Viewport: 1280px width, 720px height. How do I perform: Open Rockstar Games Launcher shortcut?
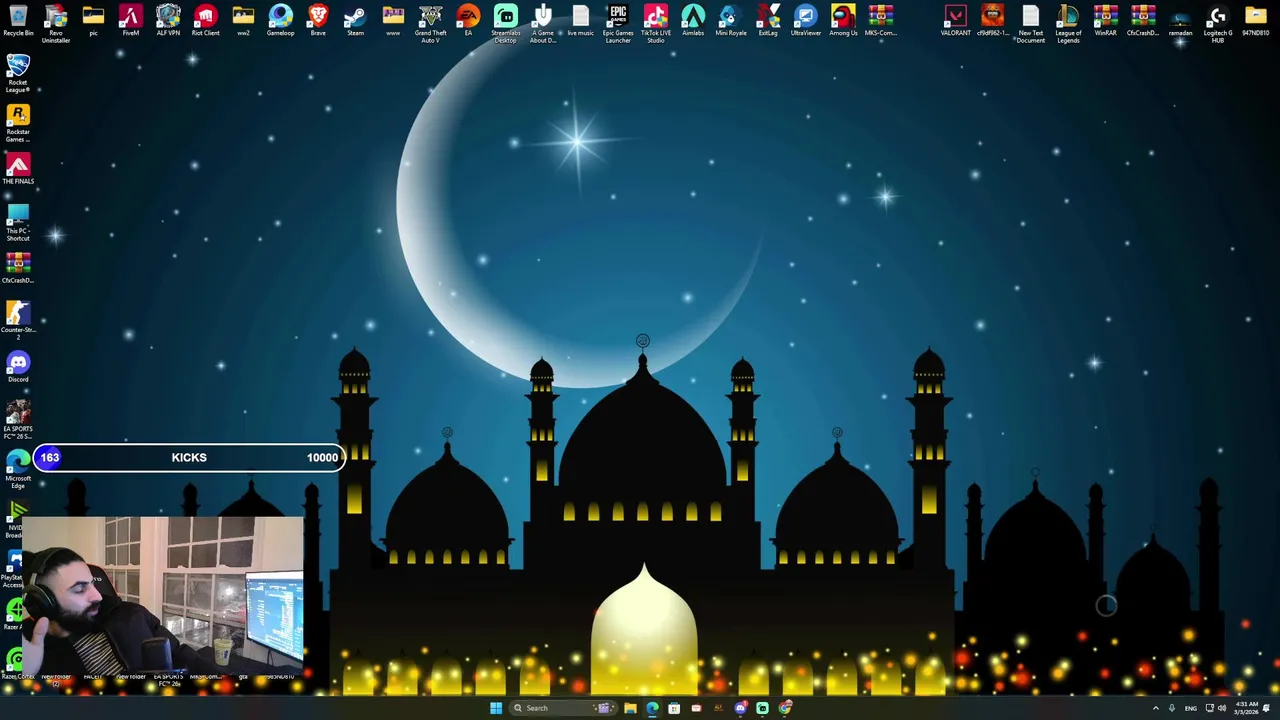click(x=18, y=123)
